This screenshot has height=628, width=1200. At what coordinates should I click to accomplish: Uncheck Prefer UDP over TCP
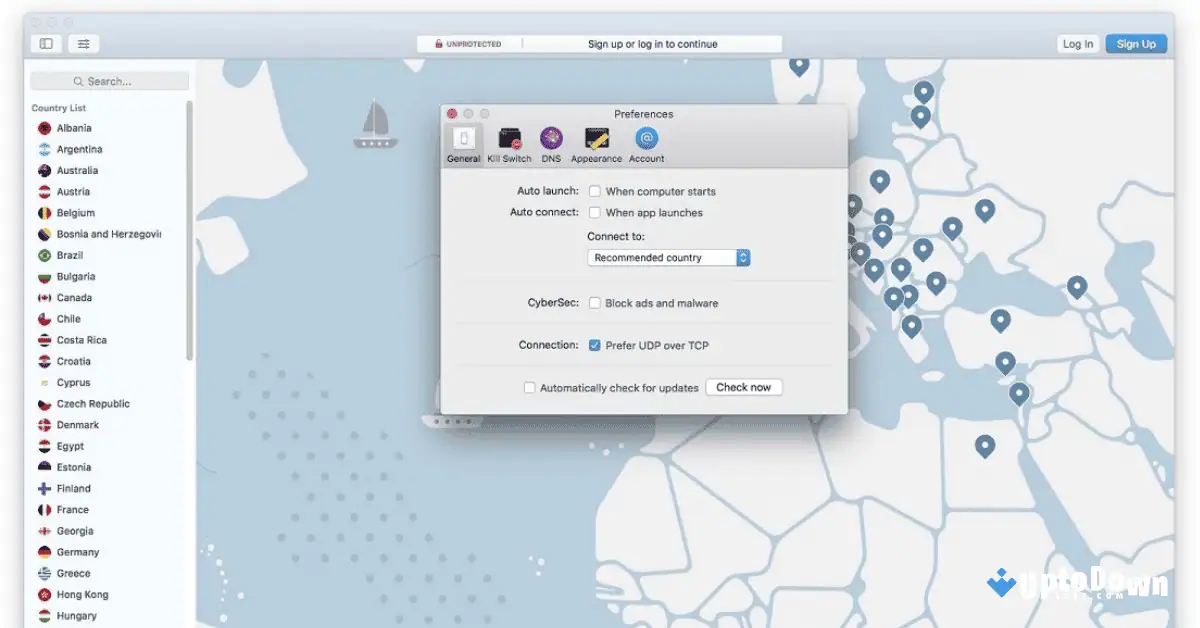point(595,345)
